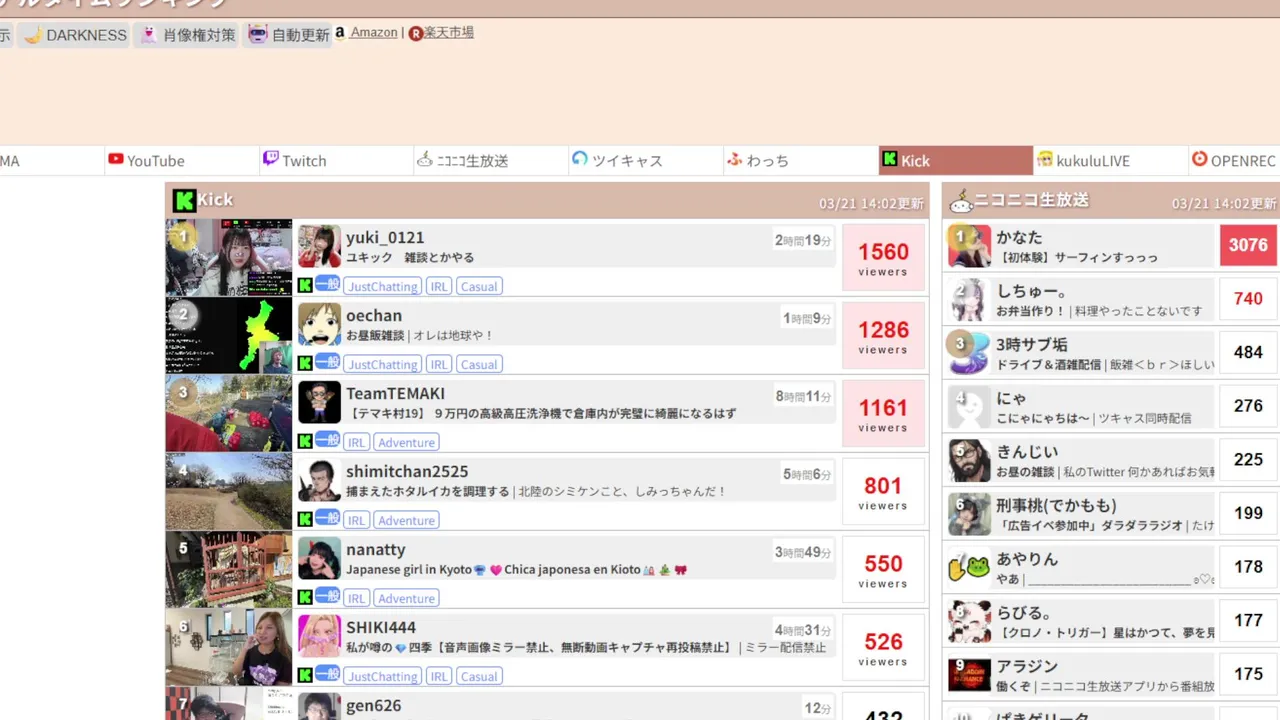Viewport: 1280px width, 720px height.
Task: Click nanatty avatar icon
Action: [x=319, y=558]
